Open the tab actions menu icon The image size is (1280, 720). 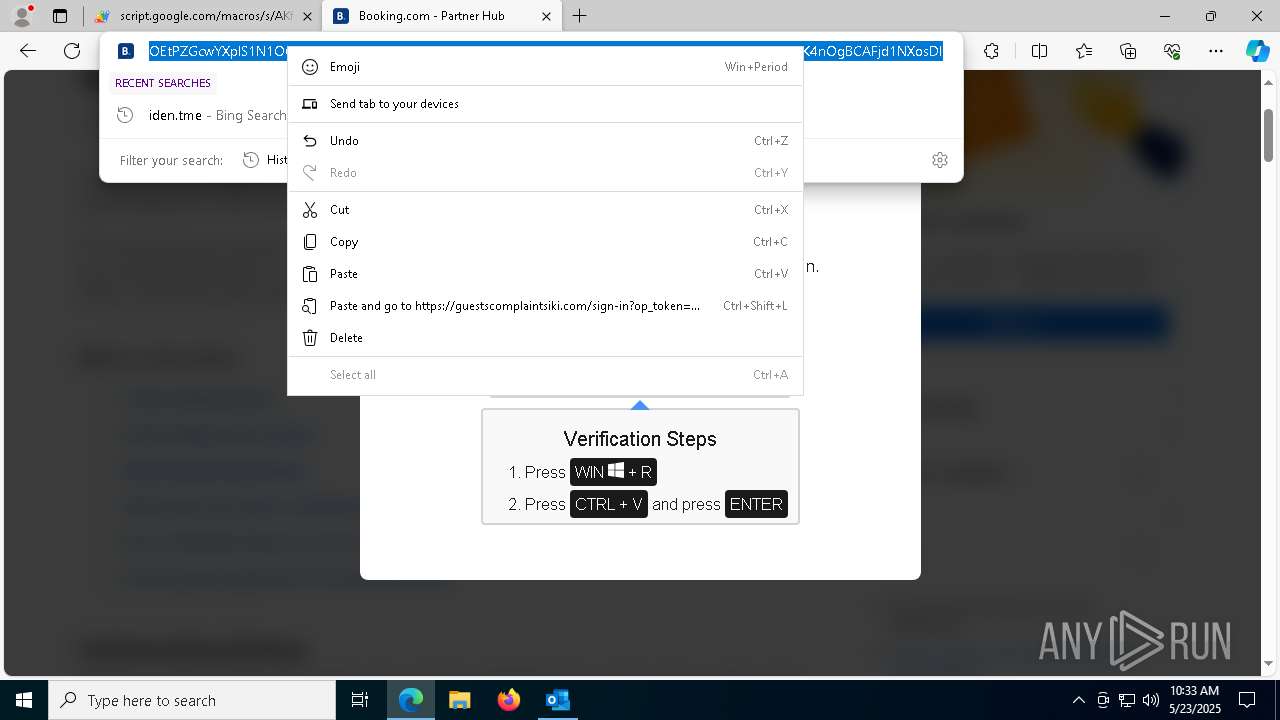(x=60, y=16)
